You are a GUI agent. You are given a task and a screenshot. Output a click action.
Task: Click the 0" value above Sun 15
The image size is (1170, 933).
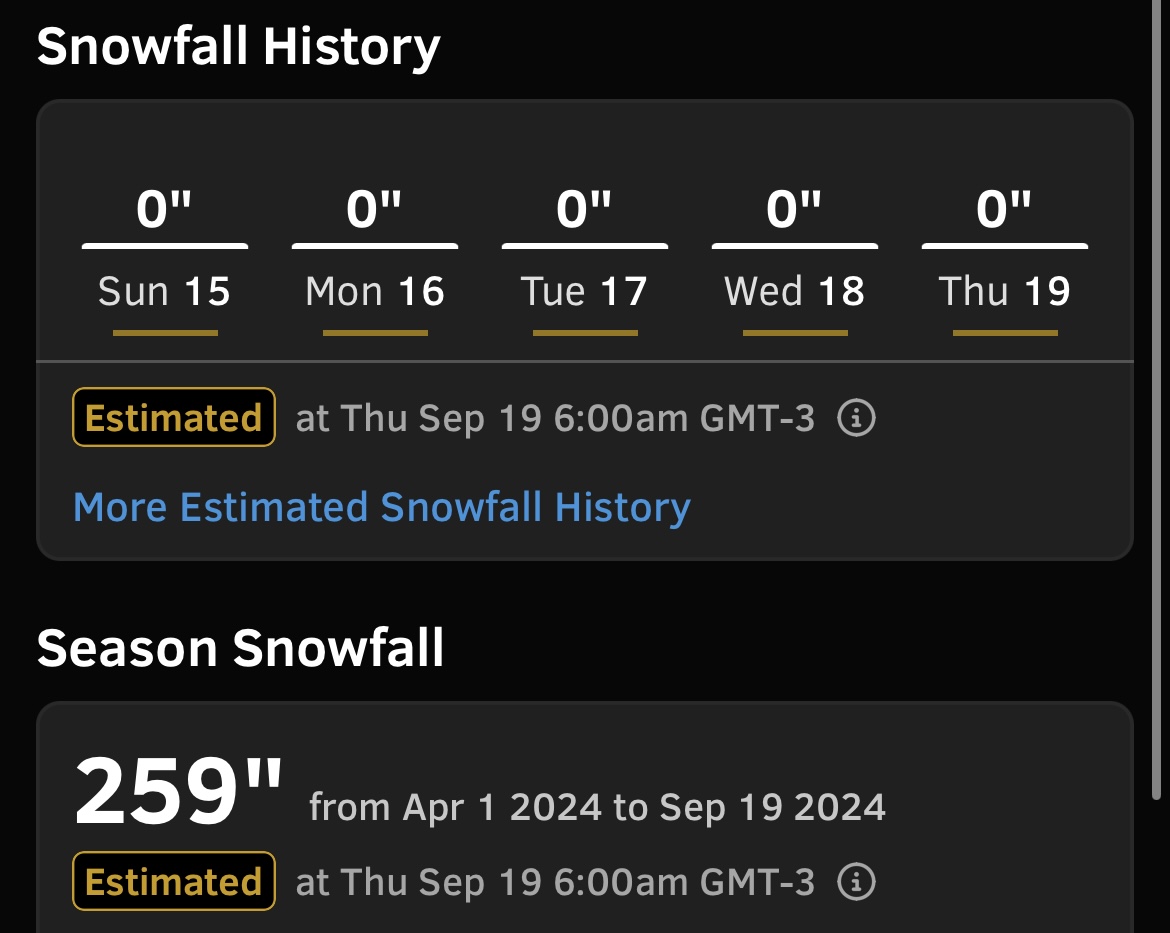tap(164, 208)
